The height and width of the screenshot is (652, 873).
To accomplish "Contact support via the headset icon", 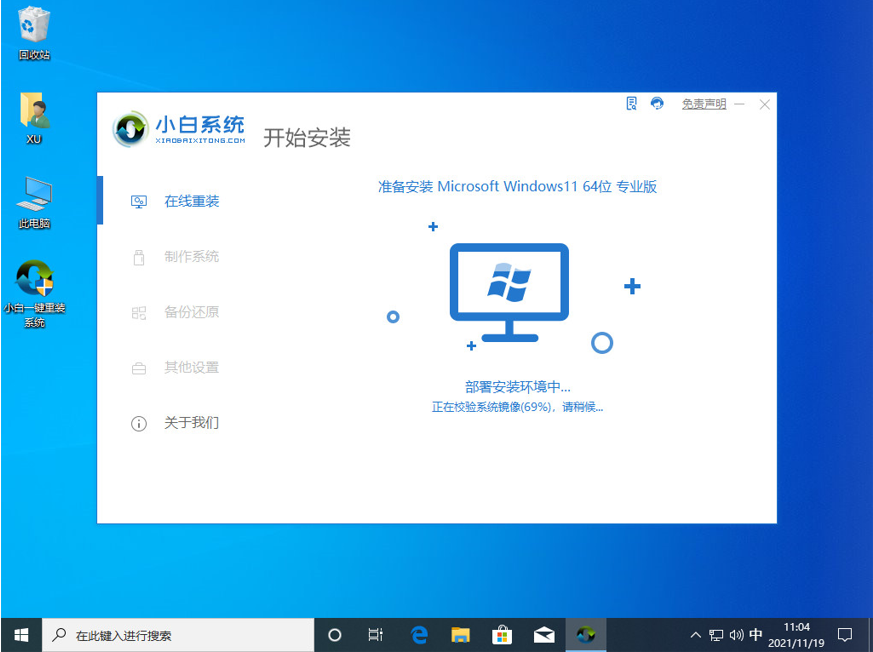I will click(x=657, y=103).
